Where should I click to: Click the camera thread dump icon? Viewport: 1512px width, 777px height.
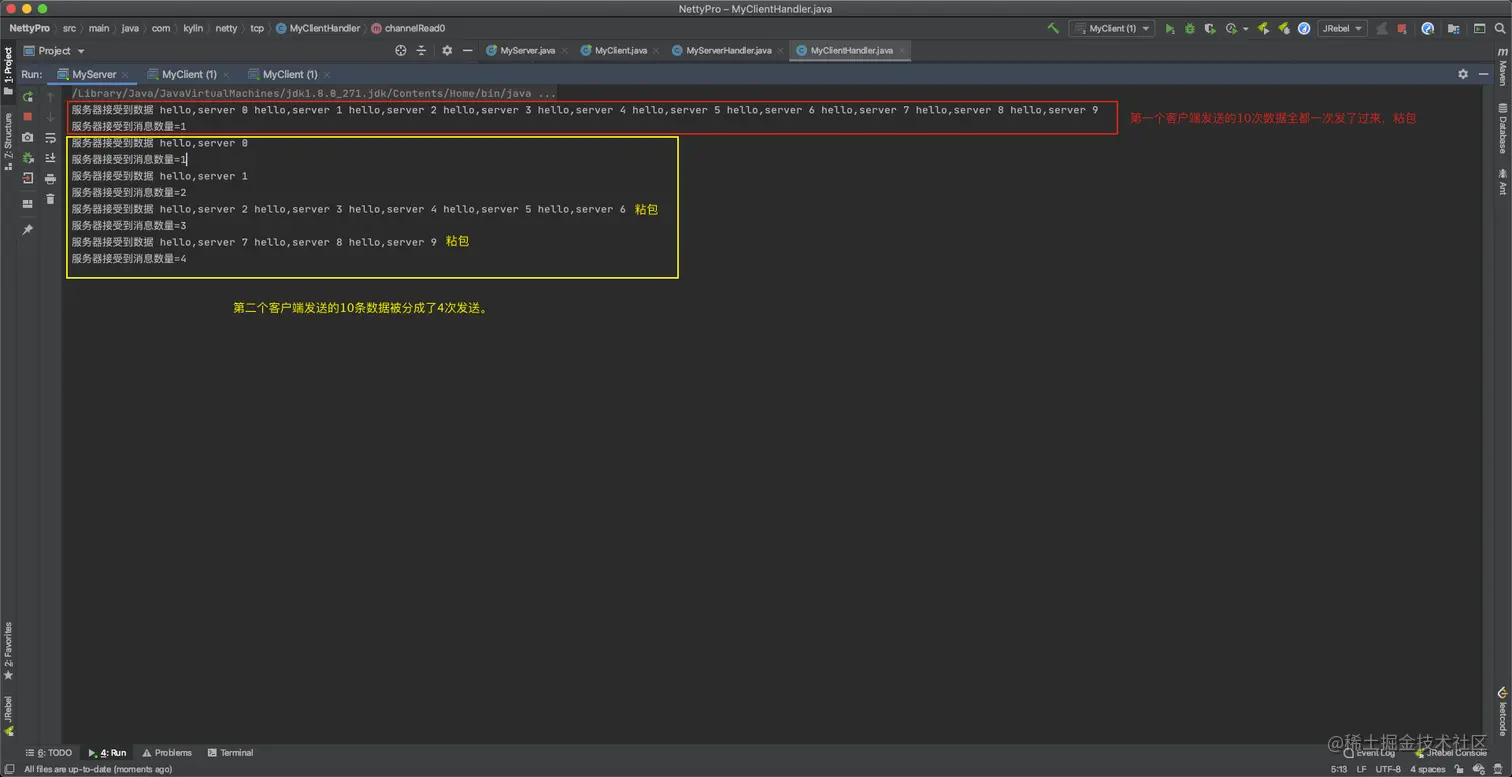pos(28,137)
